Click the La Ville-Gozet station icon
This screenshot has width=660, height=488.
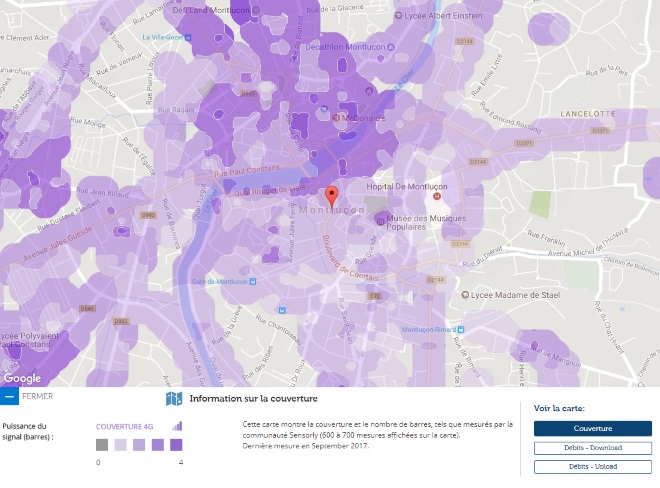188,37
